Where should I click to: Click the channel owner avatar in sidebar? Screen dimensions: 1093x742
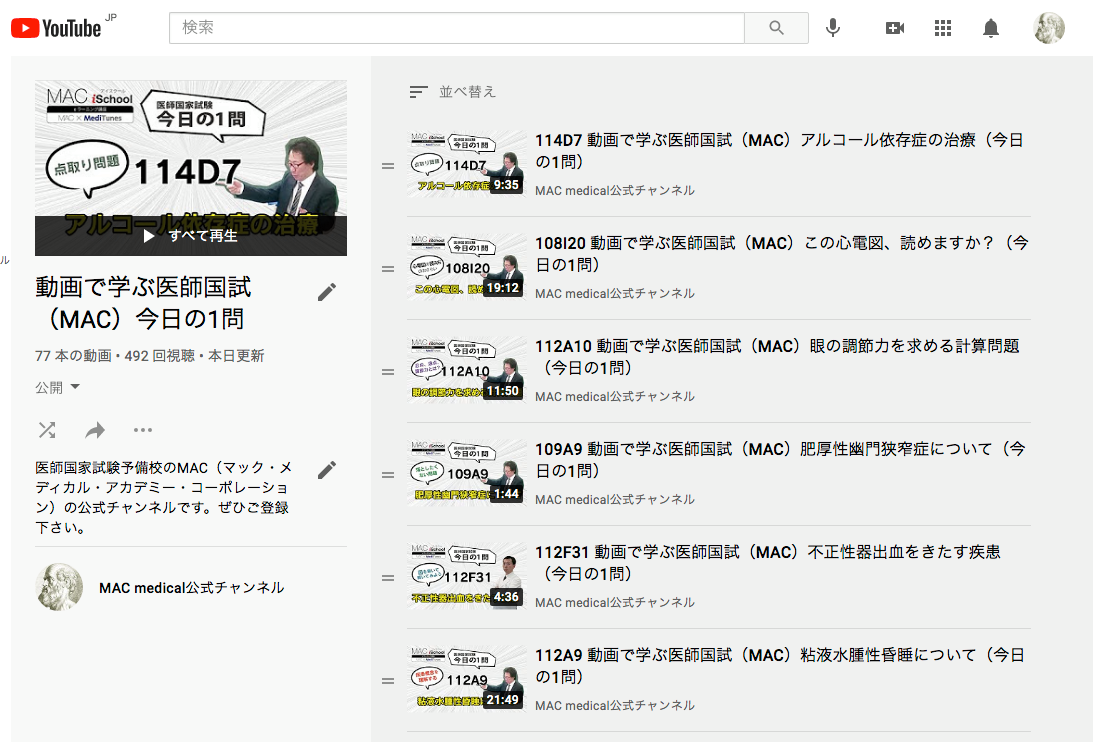[59, 587]
